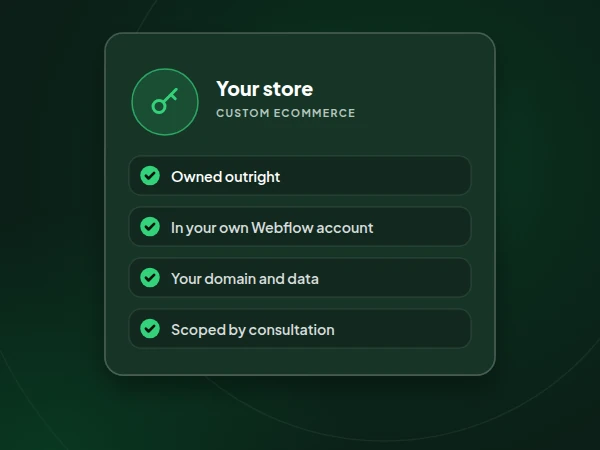Select the 'Your store' heading

tap(264, 89)
